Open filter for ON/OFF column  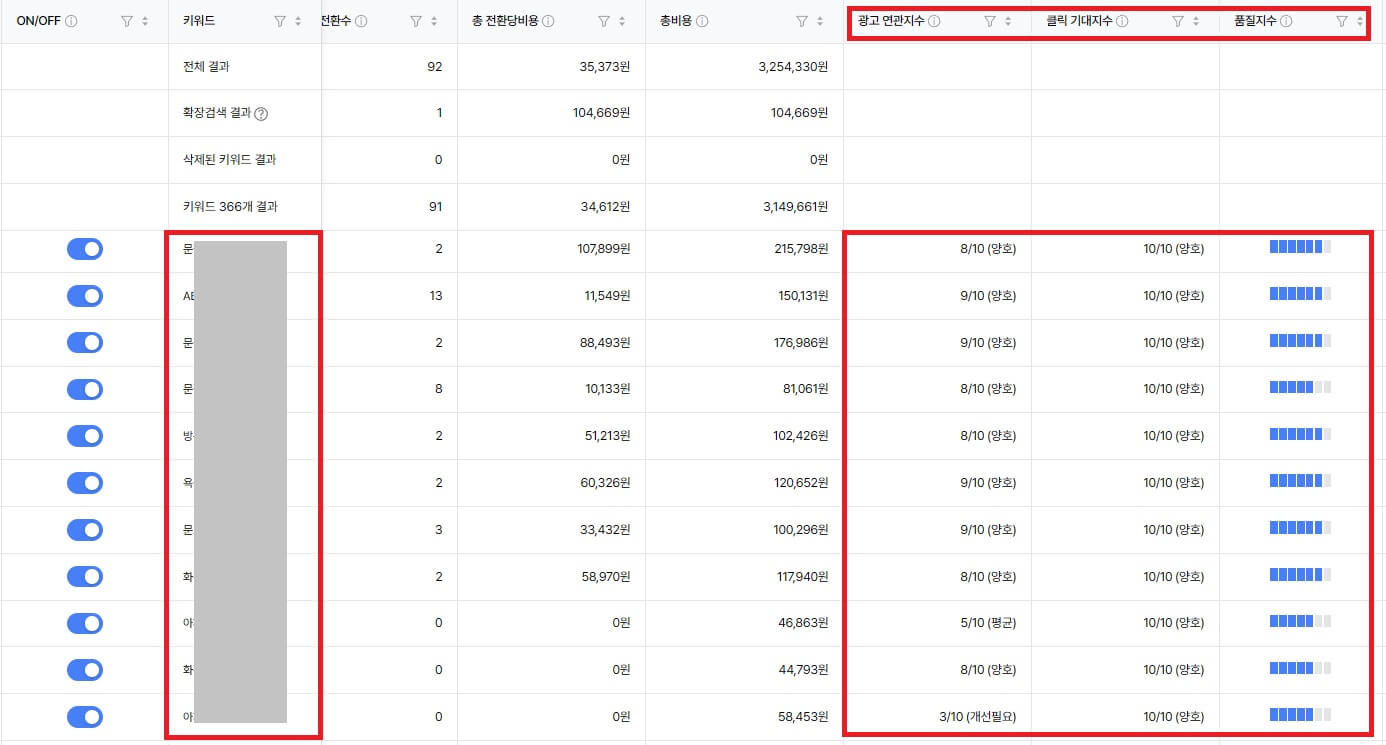coord(127,21)
